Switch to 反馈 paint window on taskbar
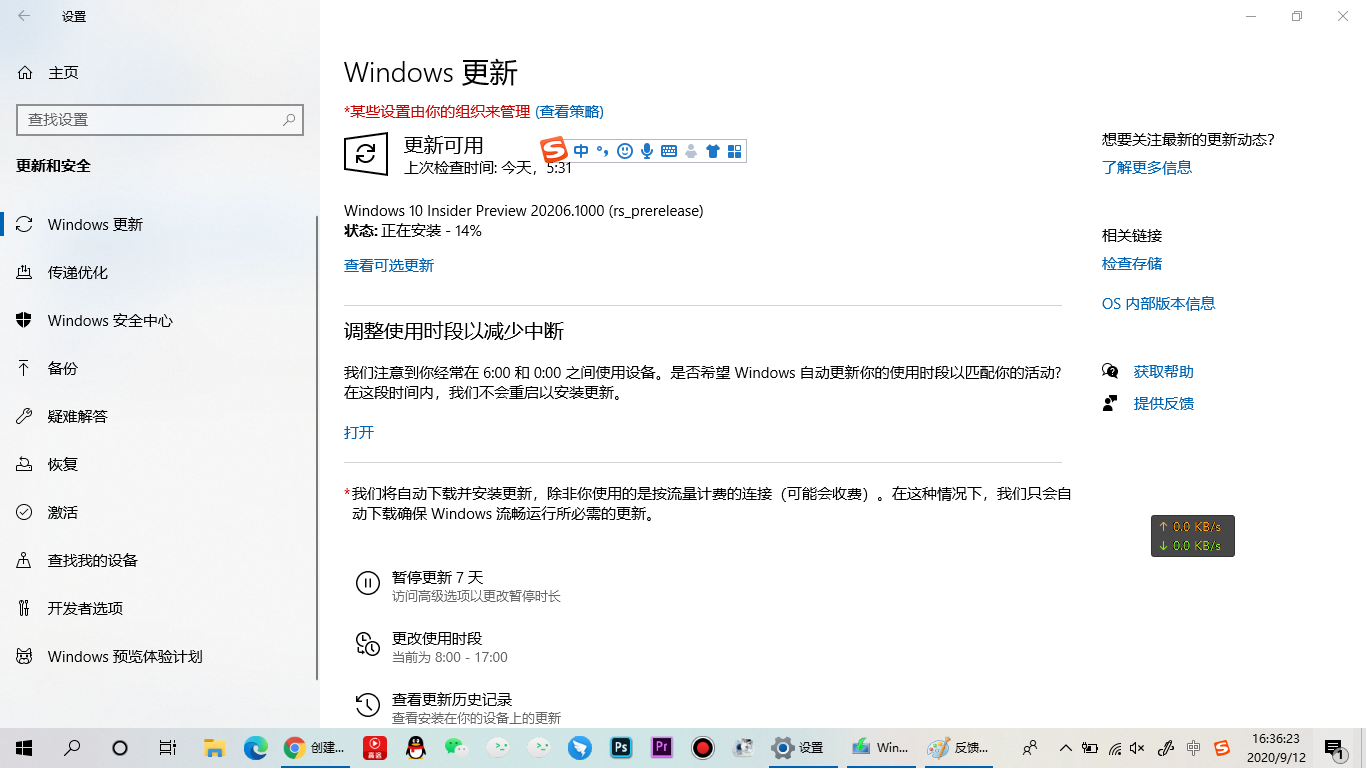The width and height of the screenshot is (1366, 768). pos(959,747)
